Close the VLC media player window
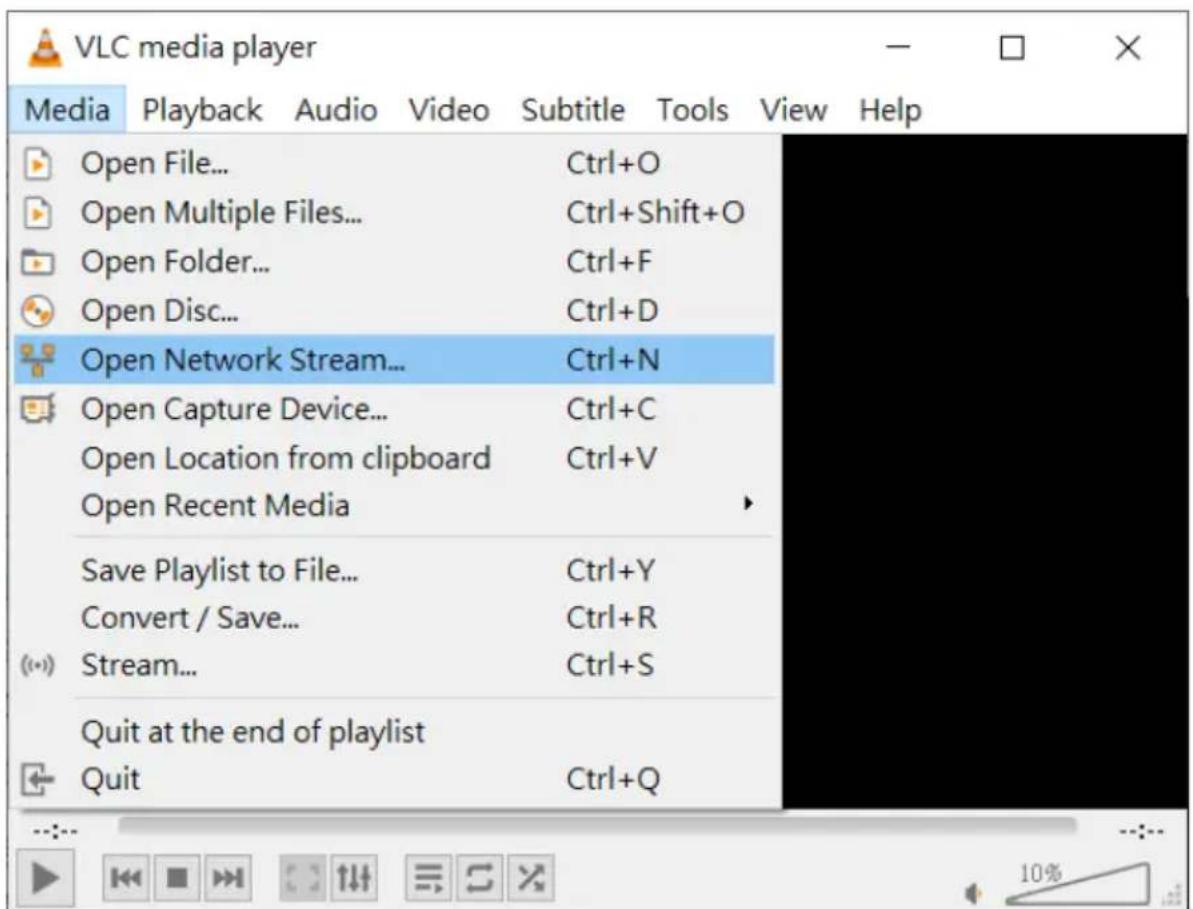The height and width of the screenshot is (909, 1193). [1128, 48]
